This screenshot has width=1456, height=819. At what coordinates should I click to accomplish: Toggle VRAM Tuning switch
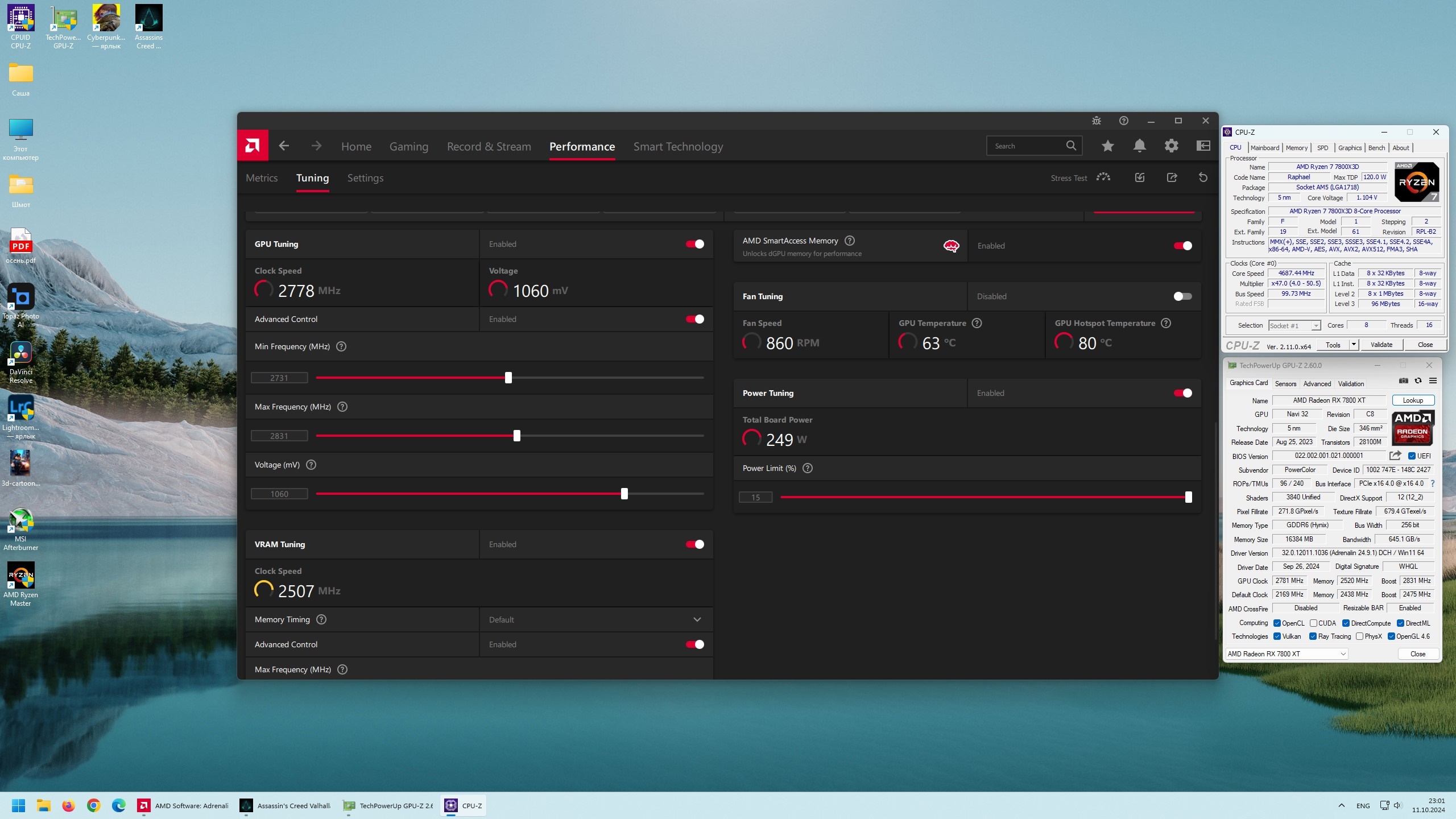pos(694,544)
